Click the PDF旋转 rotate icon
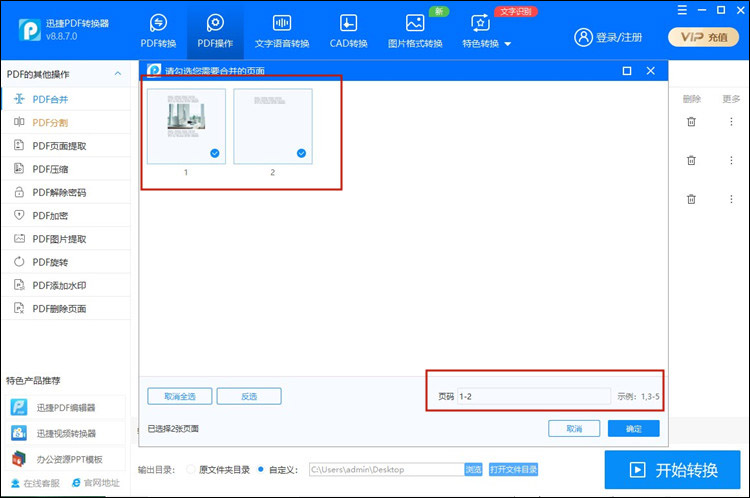 coord(19,262)
